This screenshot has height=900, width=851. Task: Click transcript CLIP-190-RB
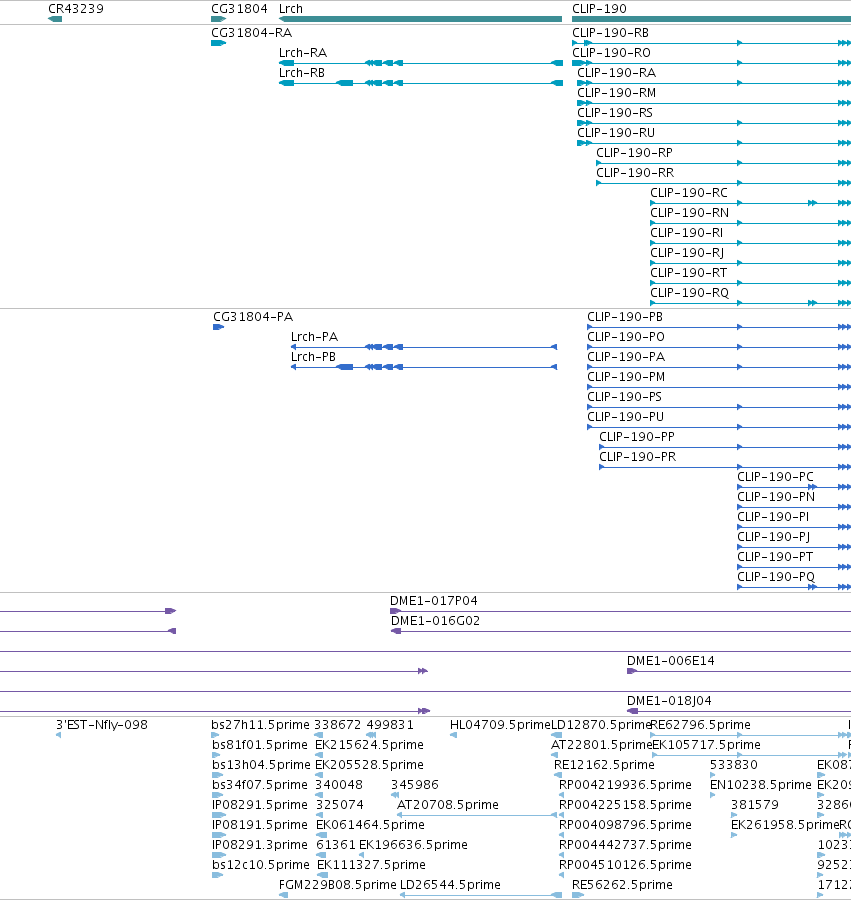(611, 33)
